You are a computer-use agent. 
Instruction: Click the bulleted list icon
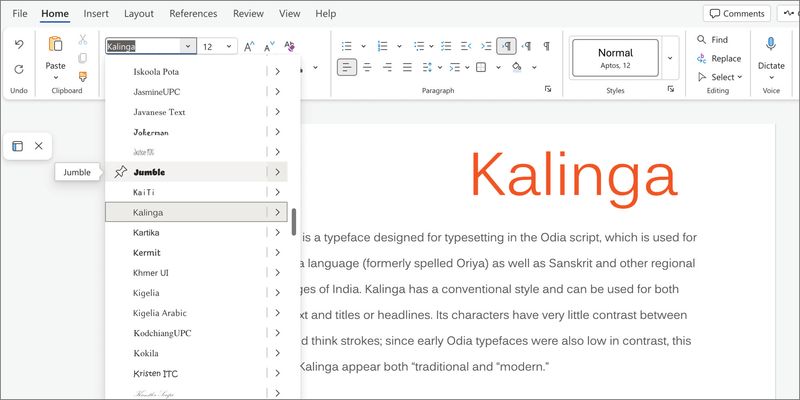tap(348, 46)
